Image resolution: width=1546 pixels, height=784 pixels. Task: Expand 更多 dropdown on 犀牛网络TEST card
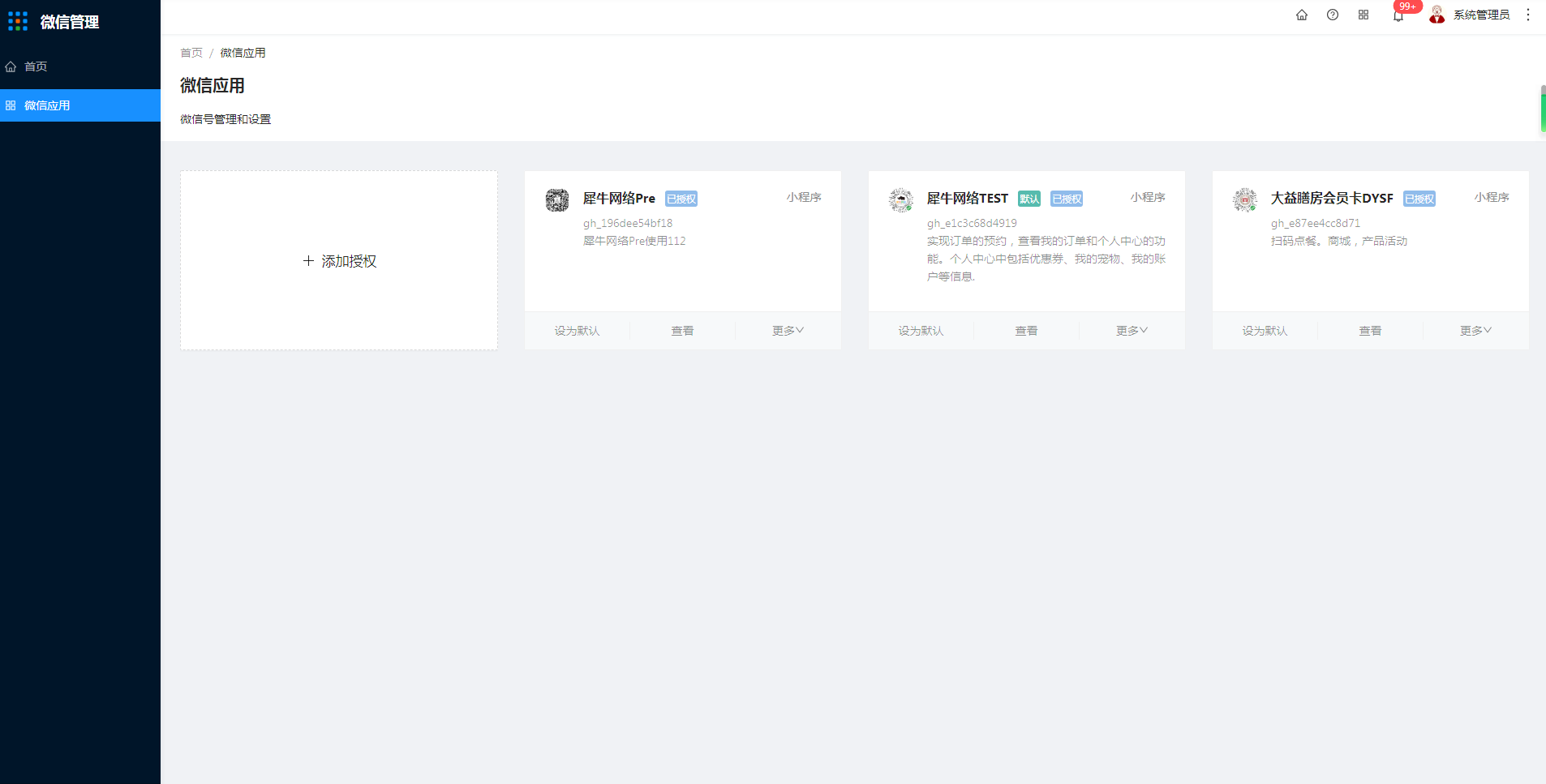(x=1132, y=331)
